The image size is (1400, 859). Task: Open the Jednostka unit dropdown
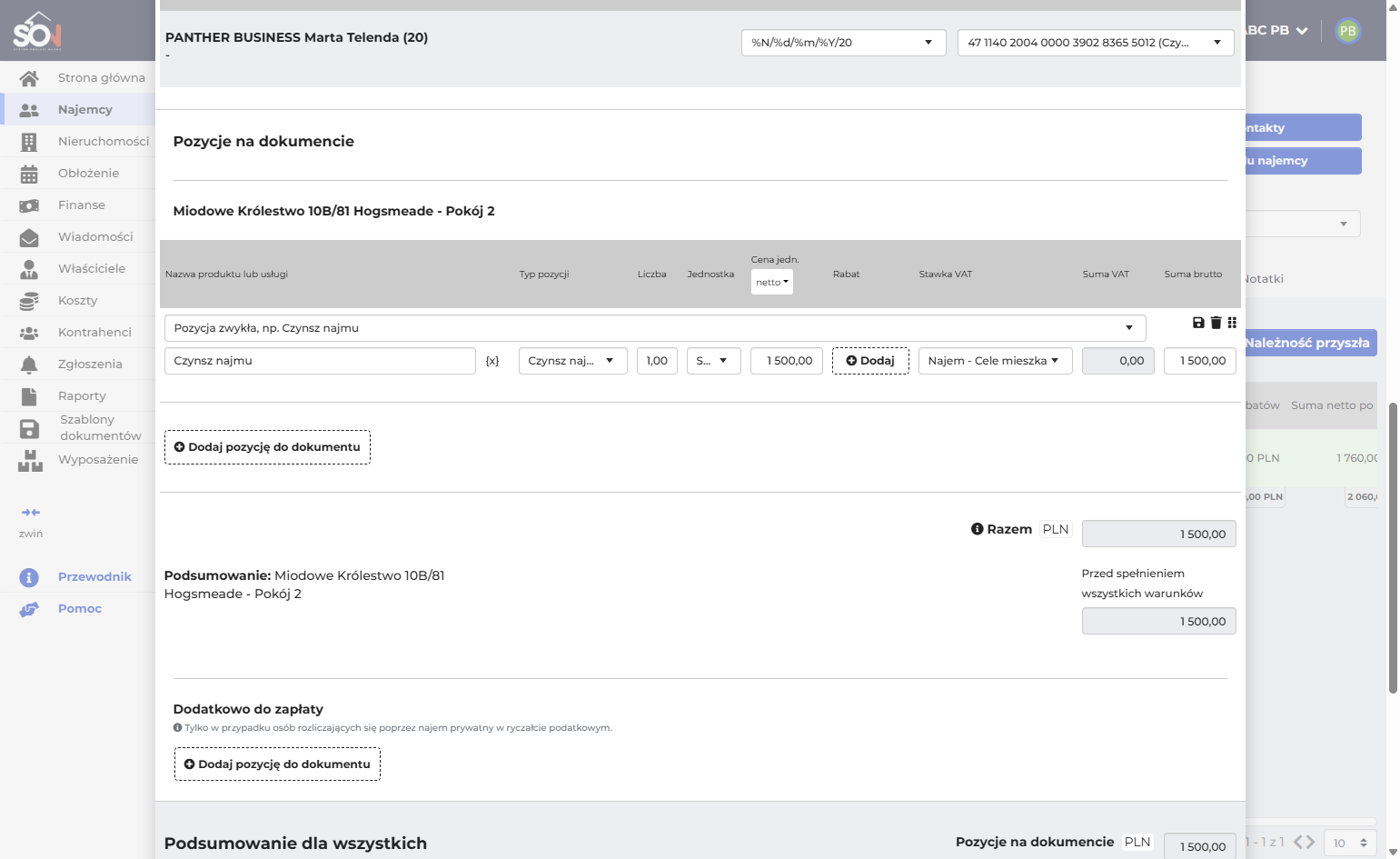pyautogui.click(x=714, y=361)
